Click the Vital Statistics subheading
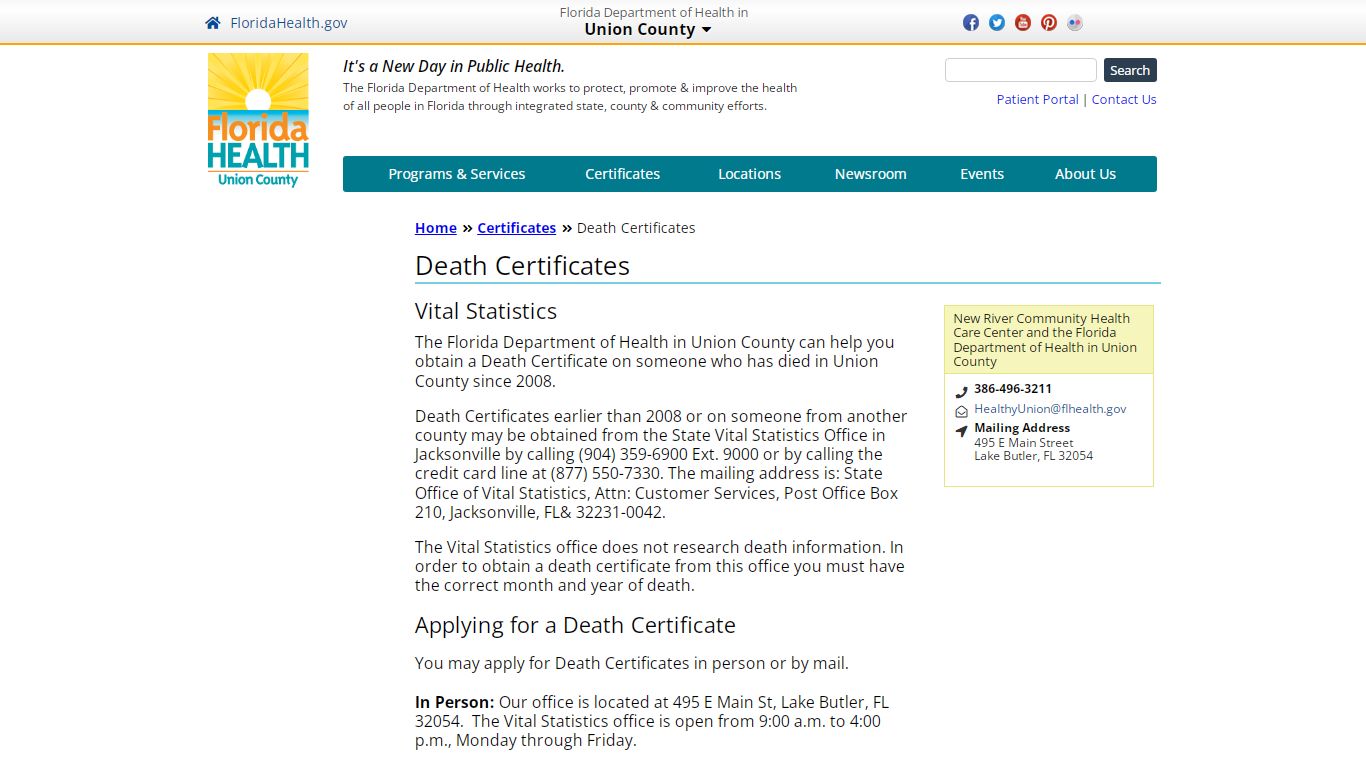 pos(486,311)
